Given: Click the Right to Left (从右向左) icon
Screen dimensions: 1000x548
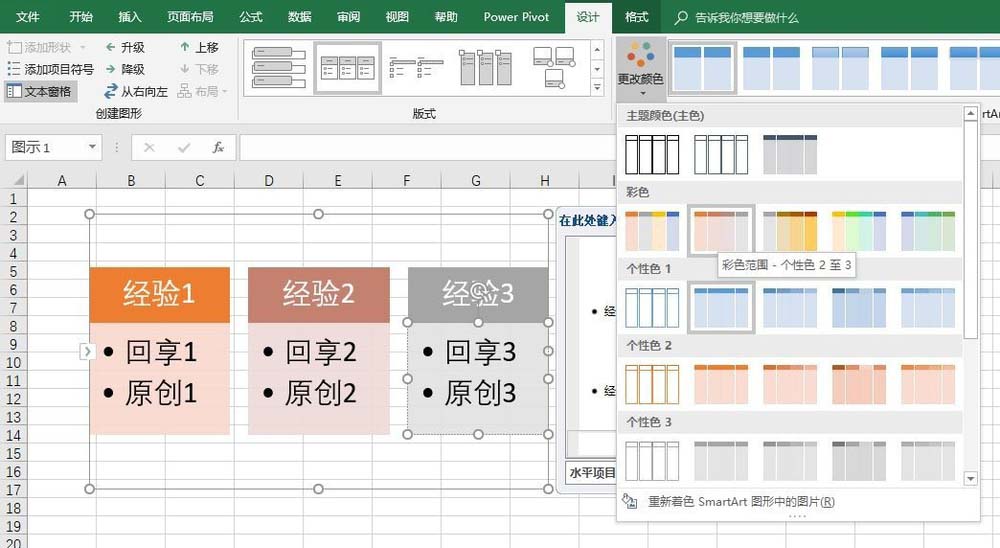Looking at the screenshot, I should click(109, 91).
